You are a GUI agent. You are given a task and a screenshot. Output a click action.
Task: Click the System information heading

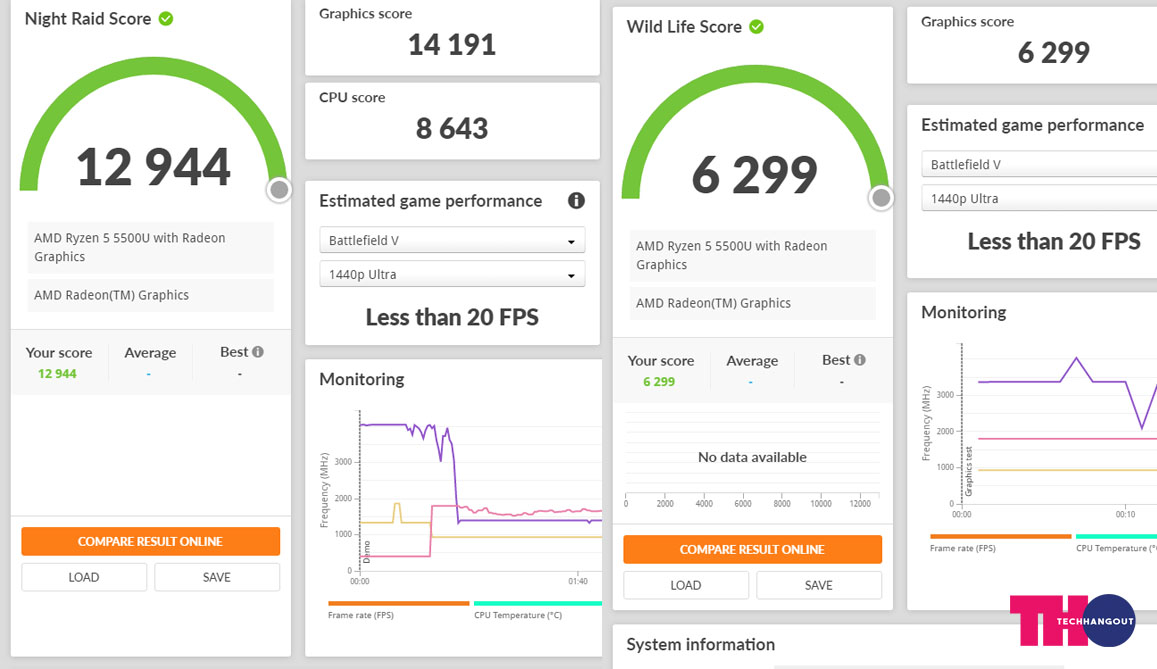(700, 645)
